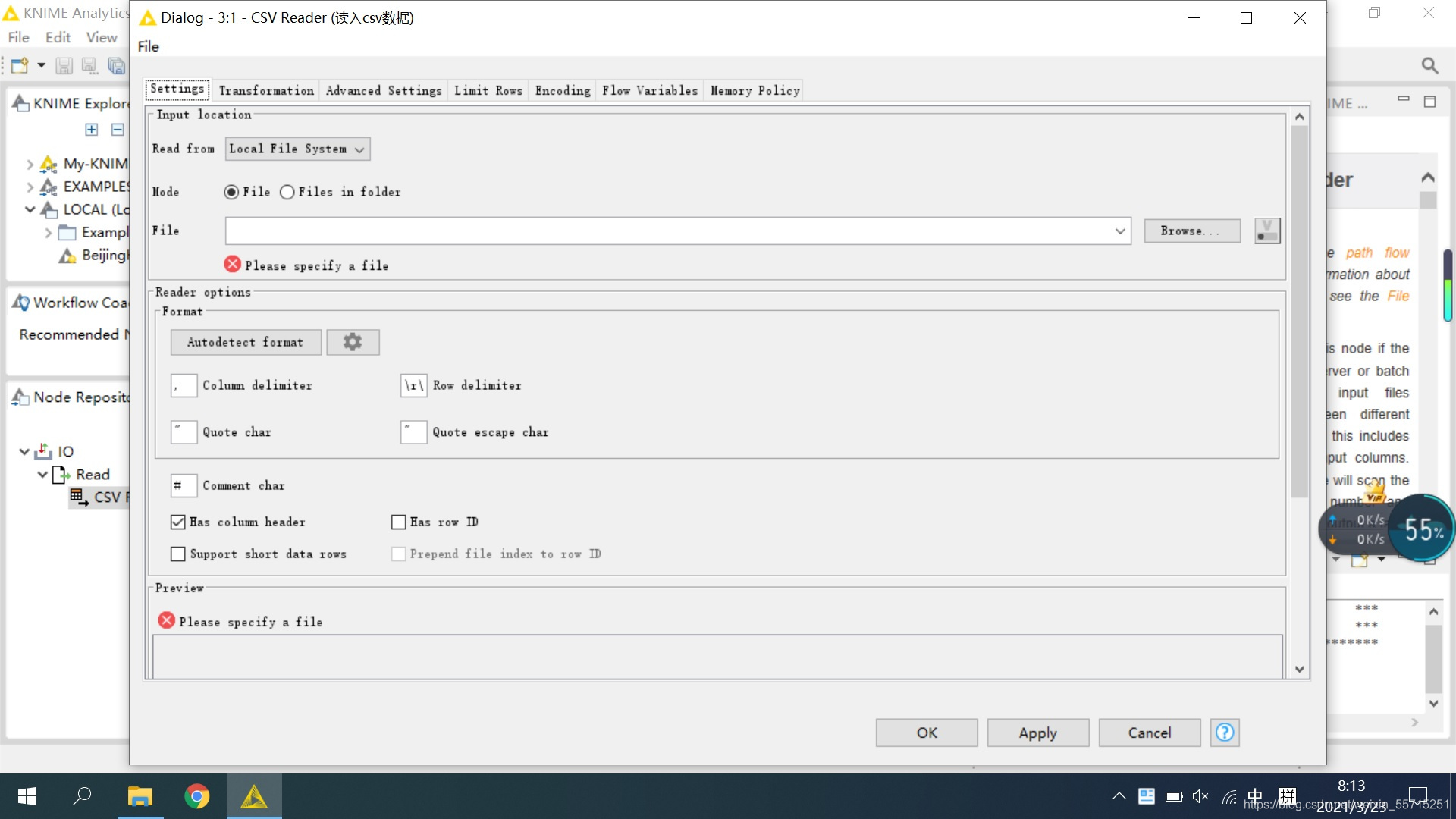Switch to the Encoding tab
Viewport: 1456px width, 819px height.
[x=562, y=90]
